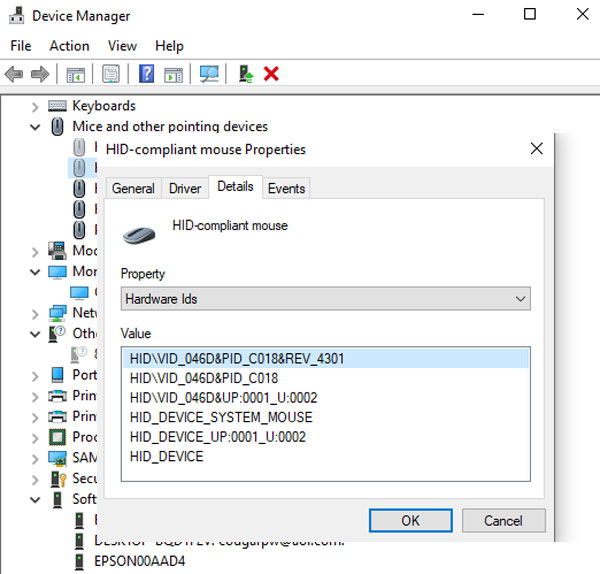Click Cancel in the Properties dialog

click(x=504, y=520)
